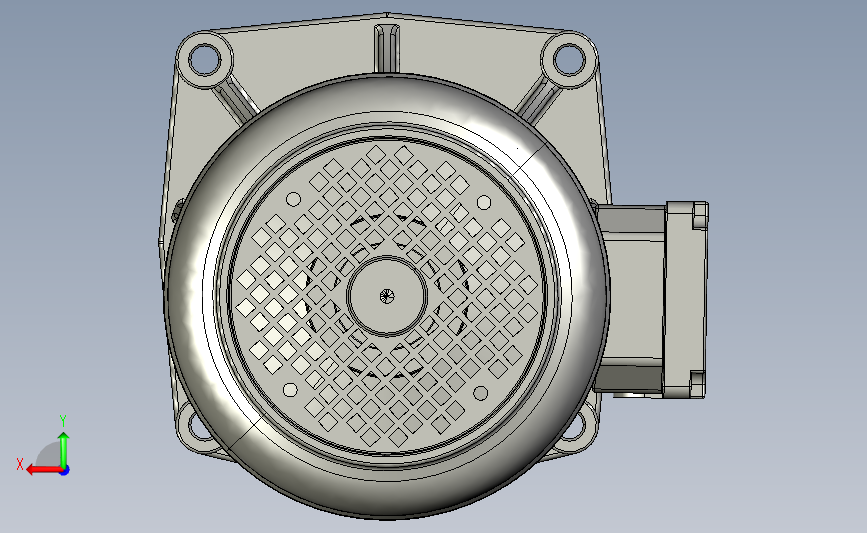Select the center hub cap of the fan cover
Image resolution: width=867 pixels, height=533 pixels.
pyautogui.click(x=387, y=296)
